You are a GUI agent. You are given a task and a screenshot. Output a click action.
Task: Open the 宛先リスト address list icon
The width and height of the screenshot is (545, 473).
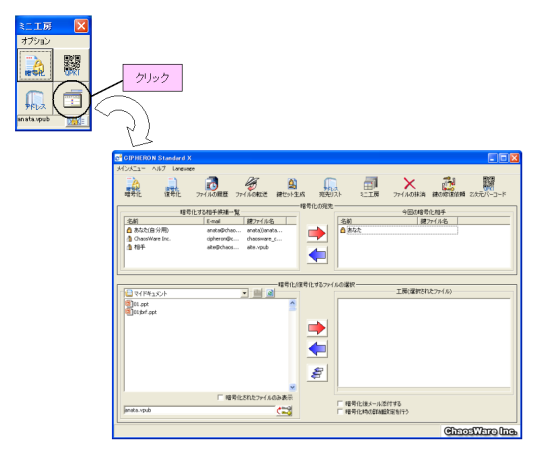pos(331,187)
